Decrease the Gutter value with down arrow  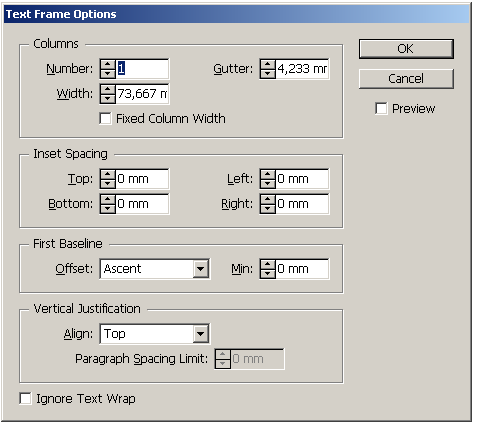[268, 73]
